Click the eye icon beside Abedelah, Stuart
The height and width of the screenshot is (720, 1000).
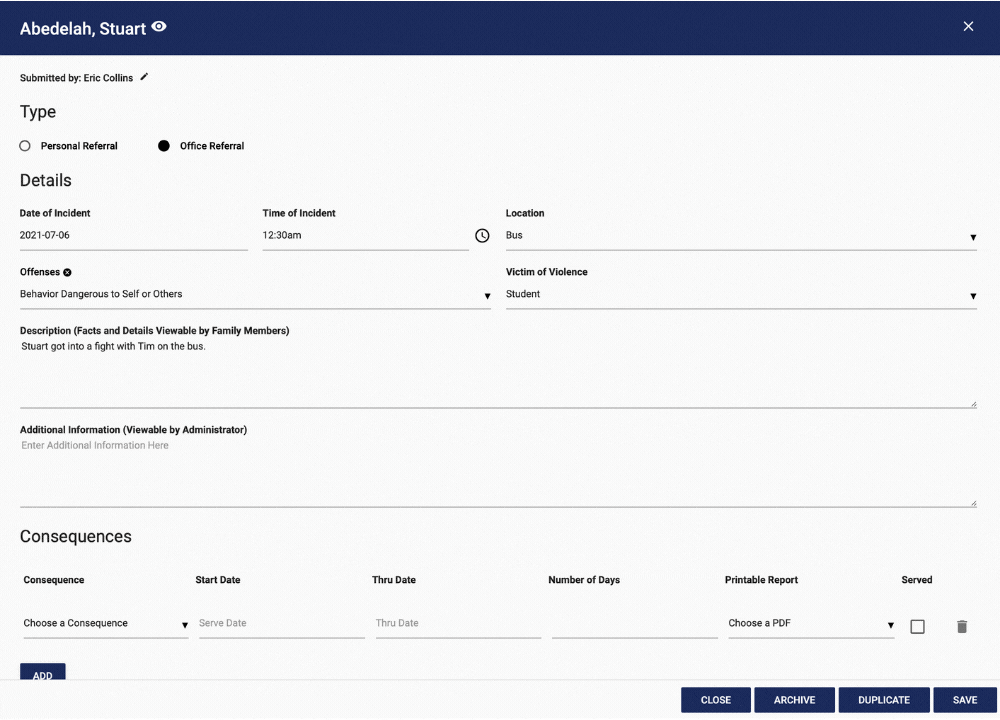point(159,28)
